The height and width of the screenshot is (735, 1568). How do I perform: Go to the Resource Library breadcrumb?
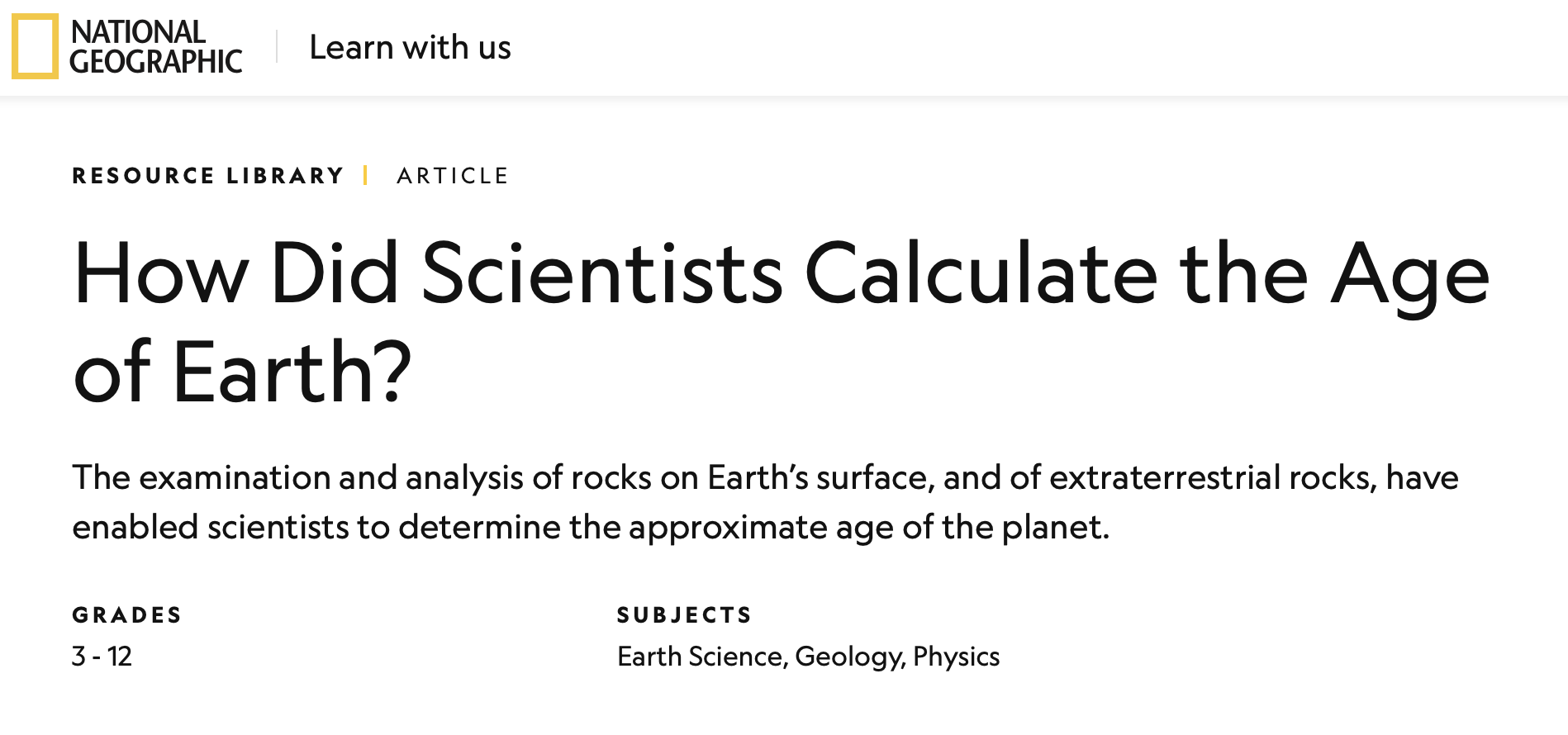(207, 176)
